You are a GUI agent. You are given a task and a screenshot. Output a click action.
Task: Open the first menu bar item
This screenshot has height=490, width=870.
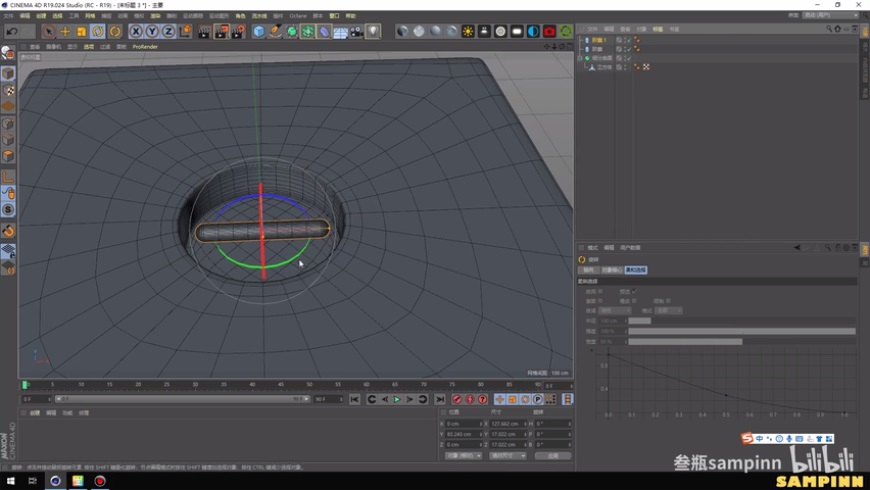[x=8, y=16]
